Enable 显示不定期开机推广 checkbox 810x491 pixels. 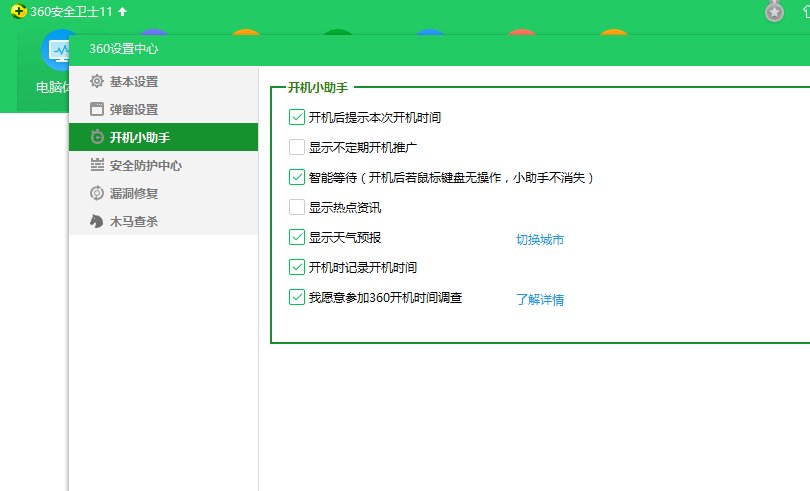click(297, 147)
